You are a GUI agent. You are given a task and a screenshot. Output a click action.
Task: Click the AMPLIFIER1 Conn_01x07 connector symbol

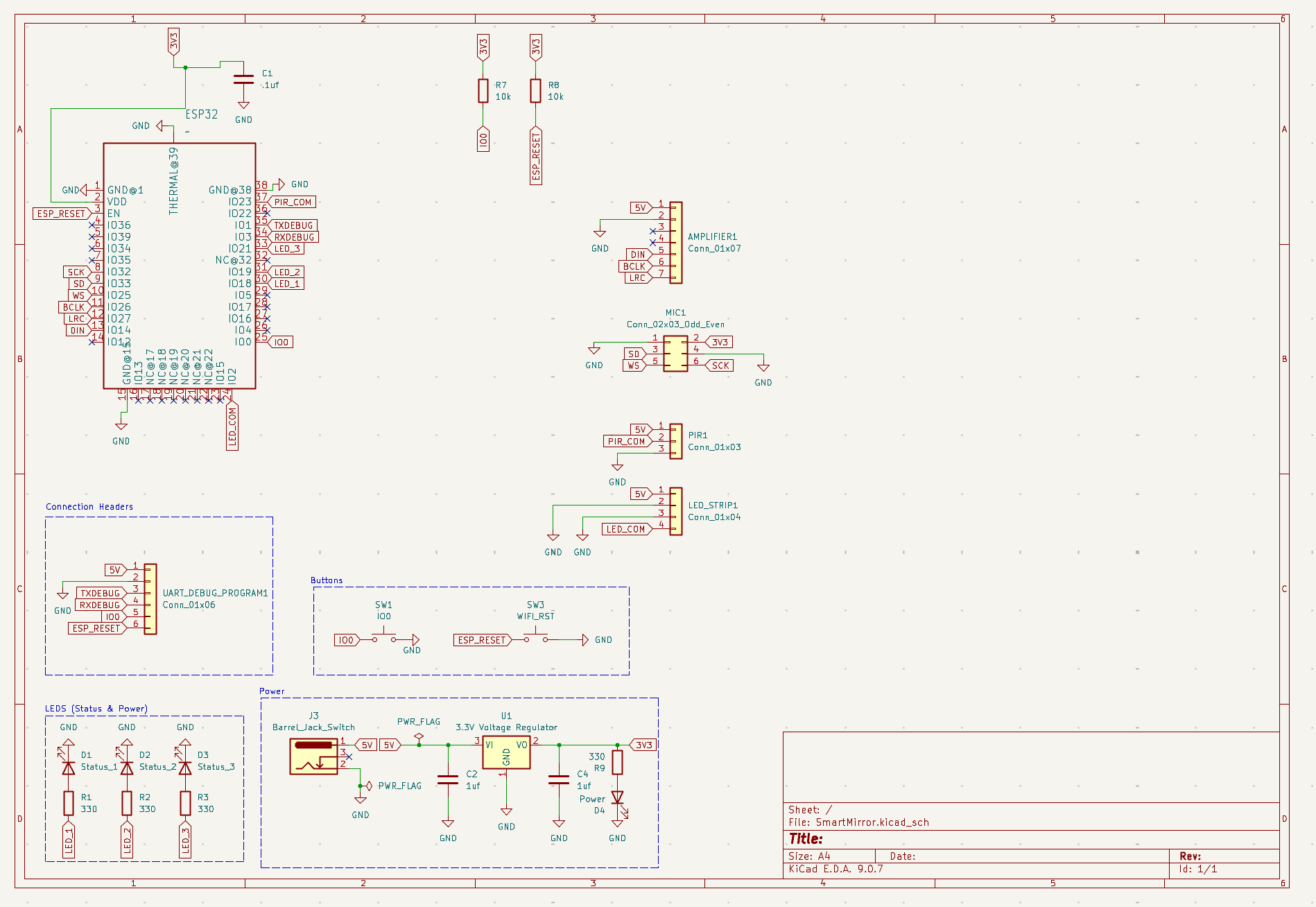tap(675, 243)
